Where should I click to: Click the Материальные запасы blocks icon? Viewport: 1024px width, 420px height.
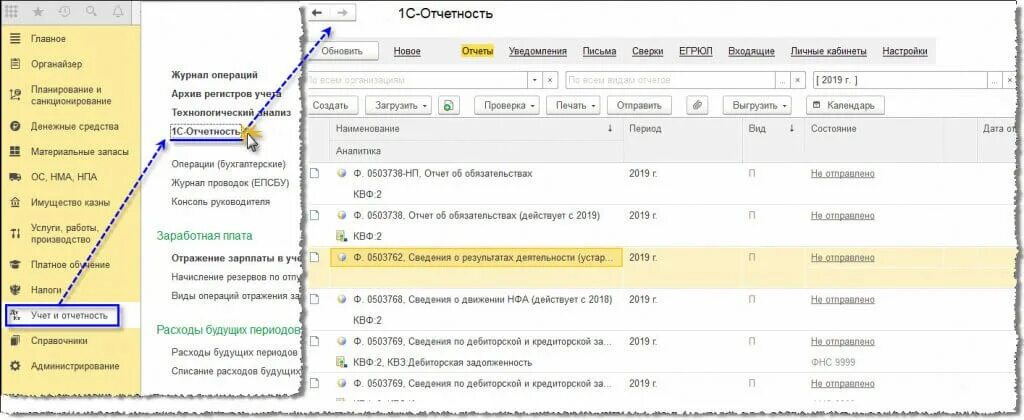tap(15, 152)
